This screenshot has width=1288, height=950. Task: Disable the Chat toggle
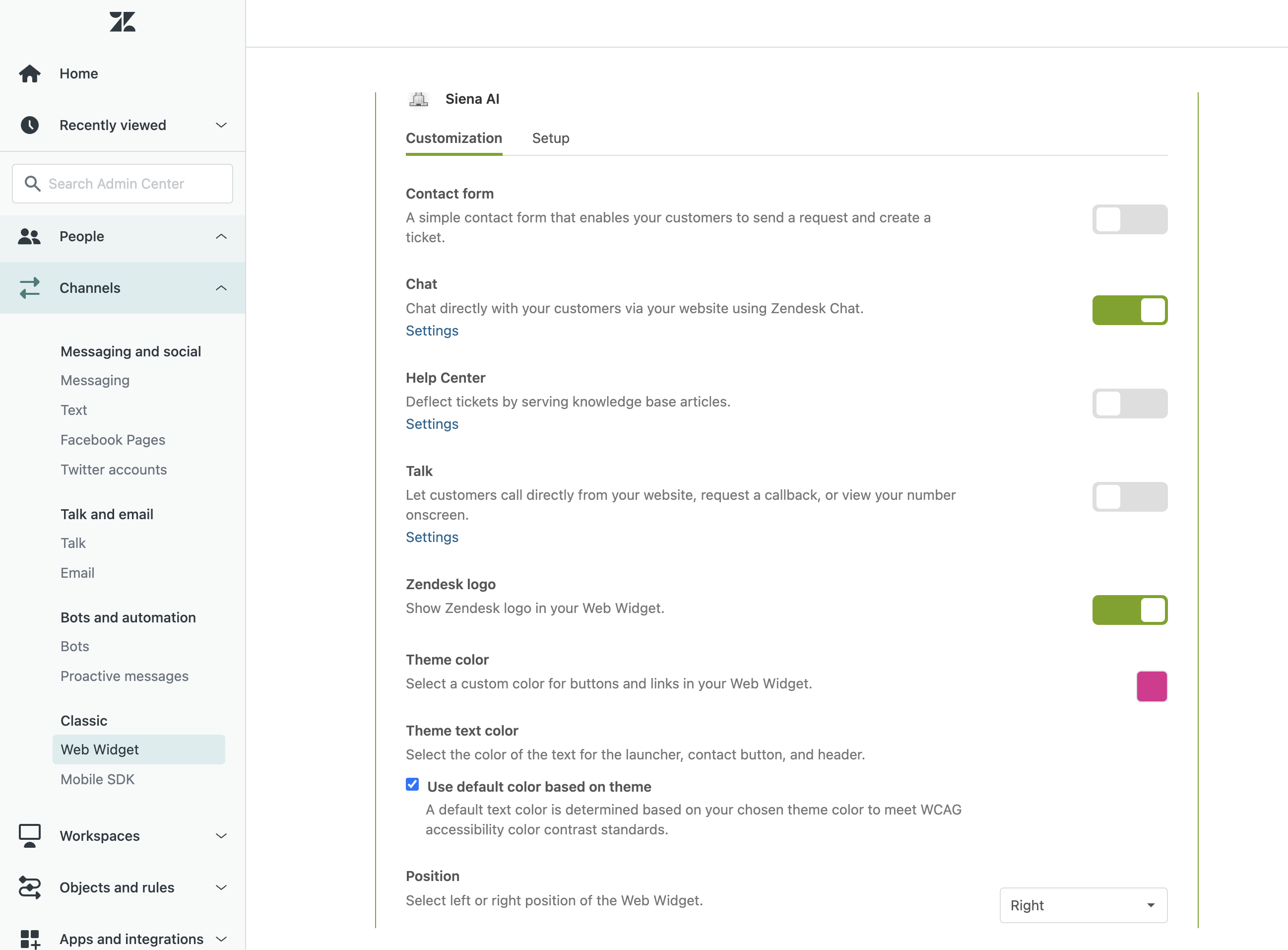(x=1129, y=310)
